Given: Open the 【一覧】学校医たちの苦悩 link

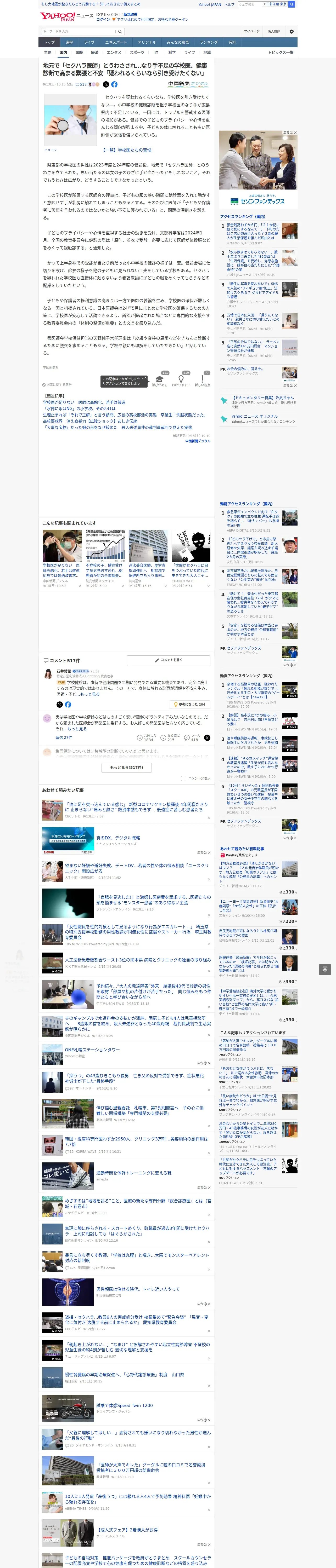Looking at the screenshot, I should (x=126, y=150).
